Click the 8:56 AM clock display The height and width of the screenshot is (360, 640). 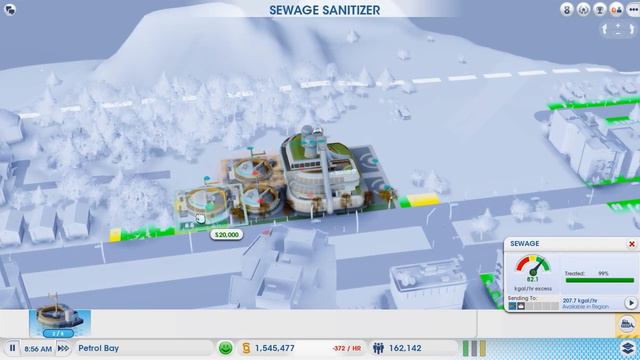(38, 349)
